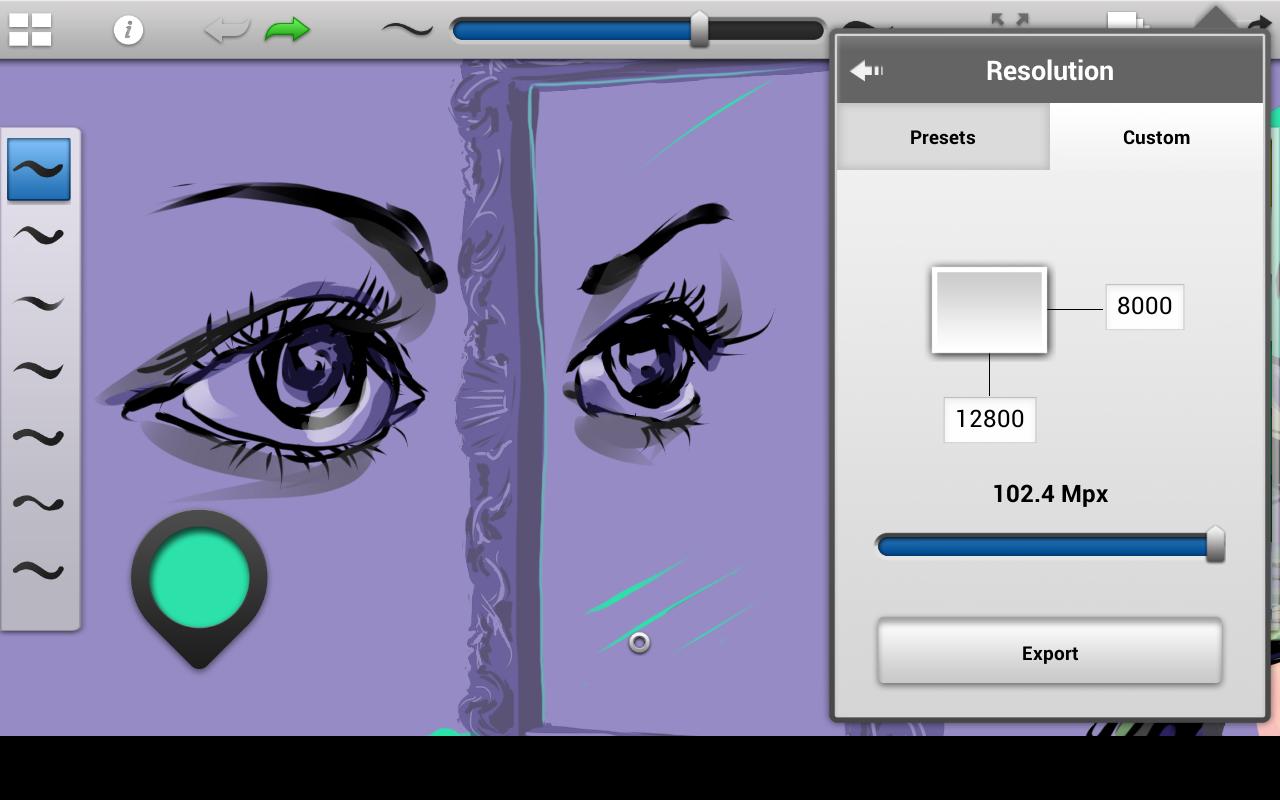This screenshot has width=1280, height=800.
Task: Click the green redo arrow
Action: tap(287, 30)
